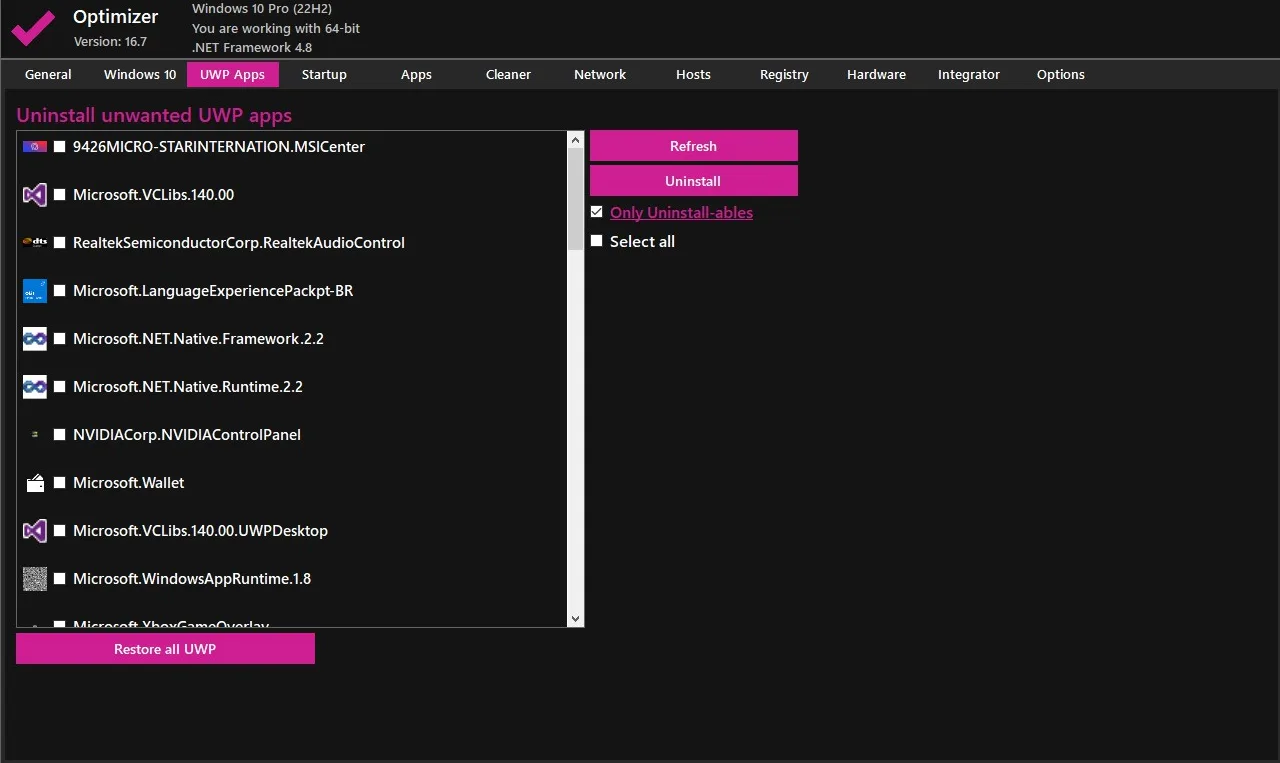This screenshot has height=763, width=1280.
Task: Click the Optimizer application title text
Action: click(x=116, y=17)
